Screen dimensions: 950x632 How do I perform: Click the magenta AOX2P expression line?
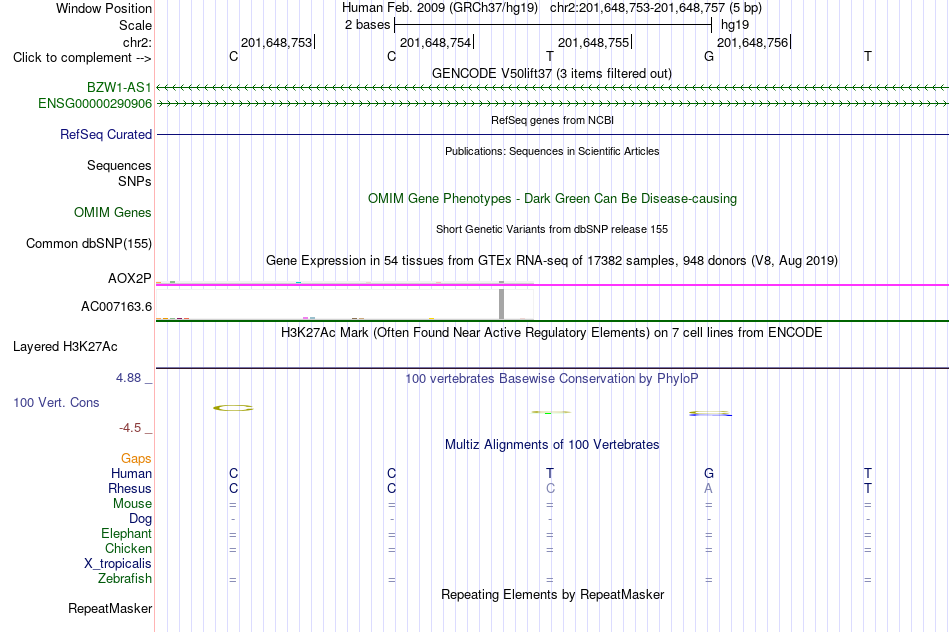[x=552, y=284]
